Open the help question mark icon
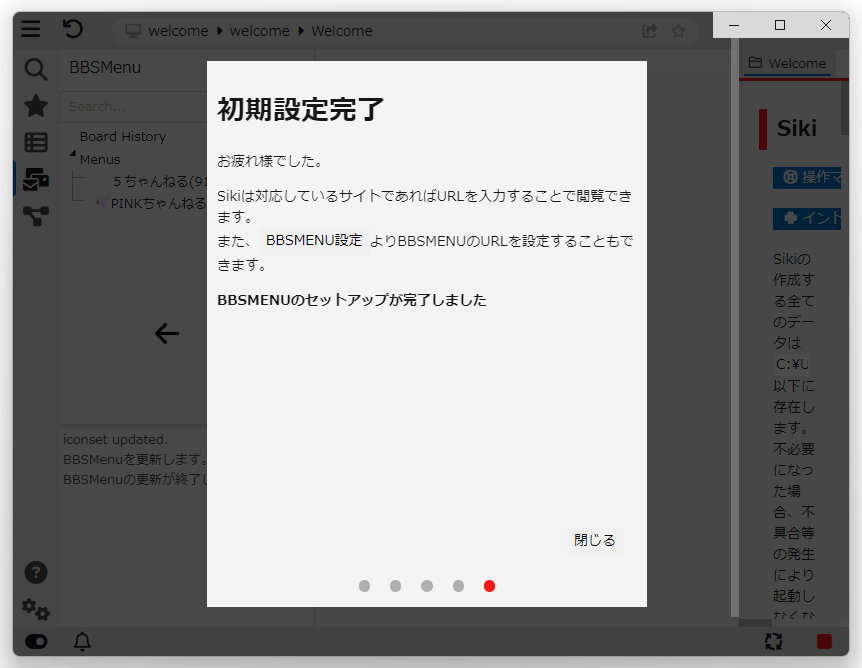This screenshot has width=862, height=668. click(36, 572)
